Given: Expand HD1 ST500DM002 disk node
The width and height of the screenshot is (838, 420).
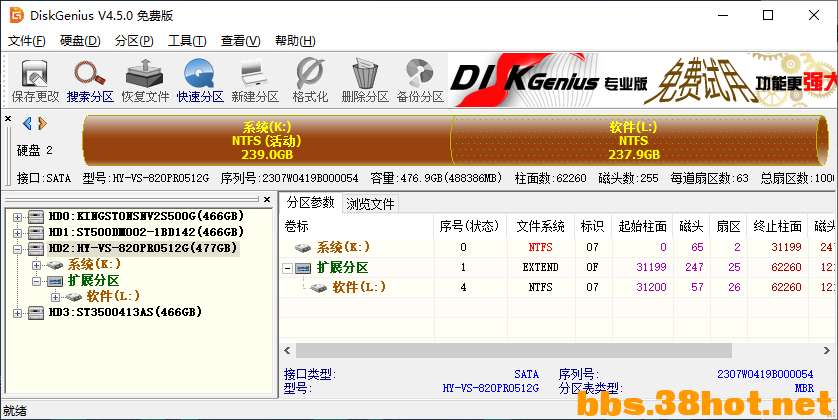Looking at the screenshot, I should [x=18, y=233].
